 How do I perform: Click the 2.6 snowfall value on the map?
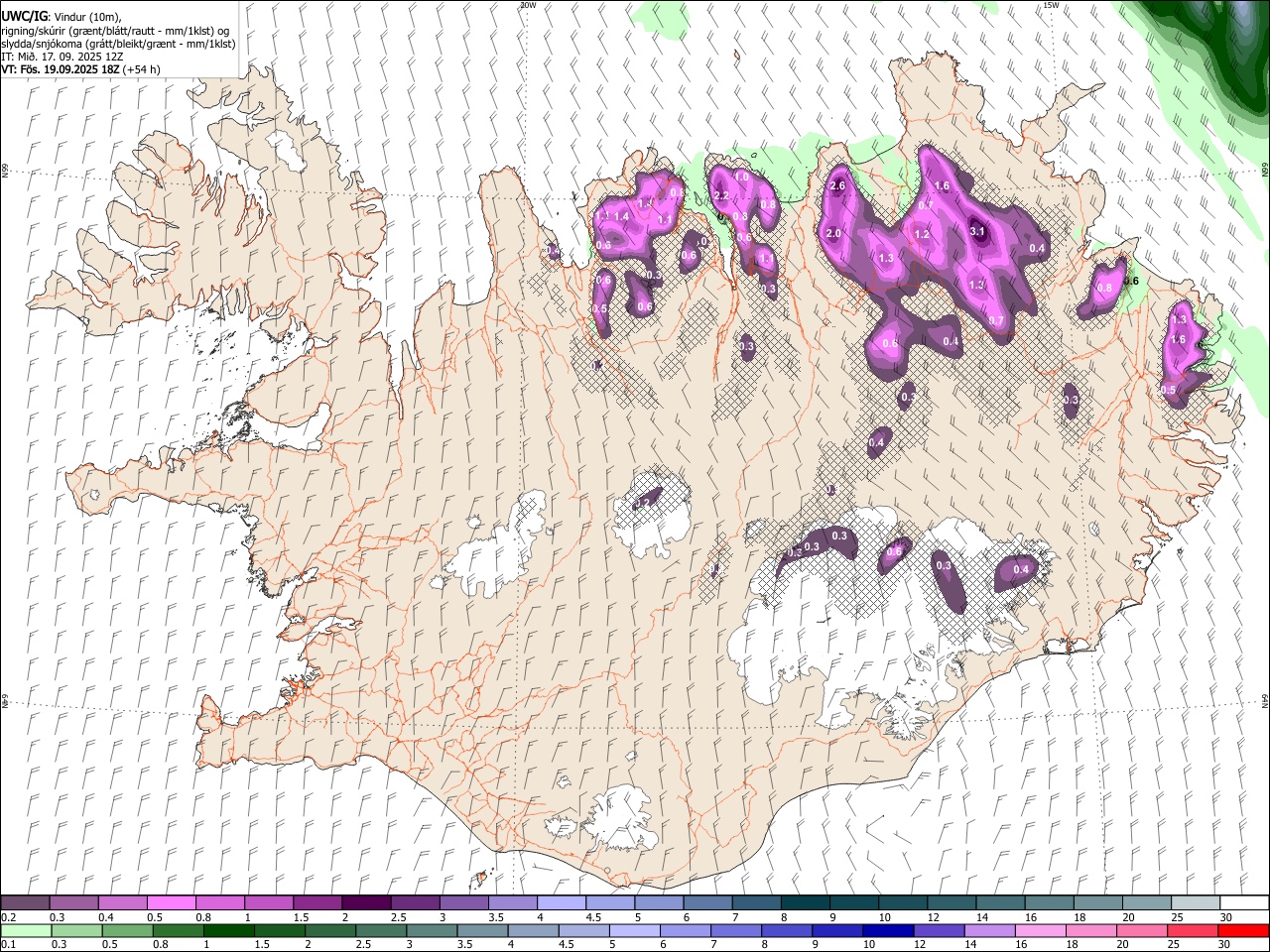click(x=836, y=185)
